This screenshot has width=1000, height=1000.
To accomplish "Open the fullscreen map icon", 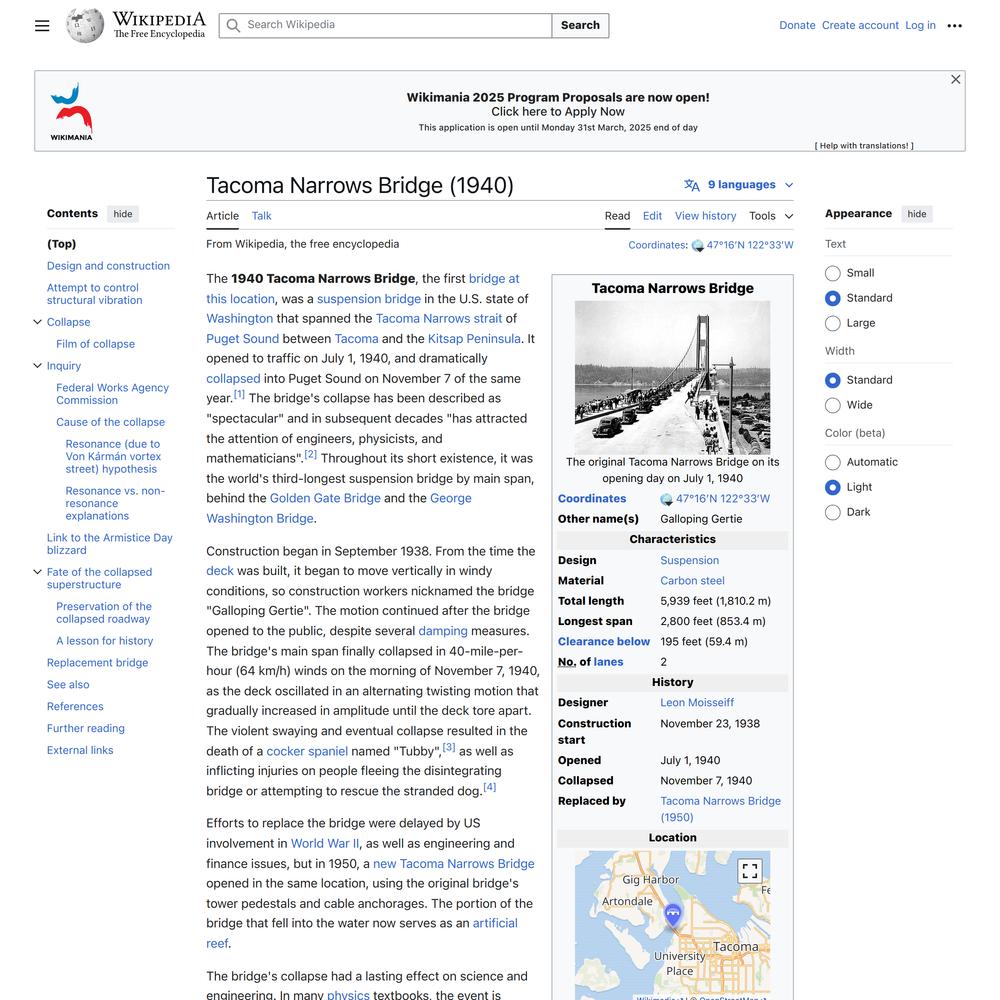I will click(x=750, y=871).
